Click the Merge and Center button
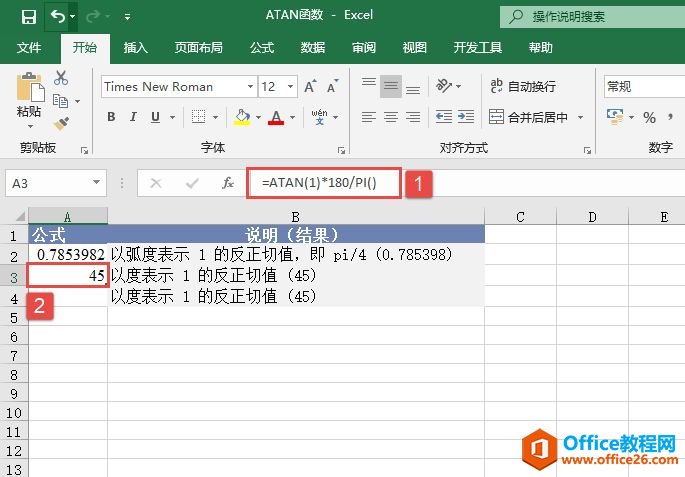 point(528,117)
